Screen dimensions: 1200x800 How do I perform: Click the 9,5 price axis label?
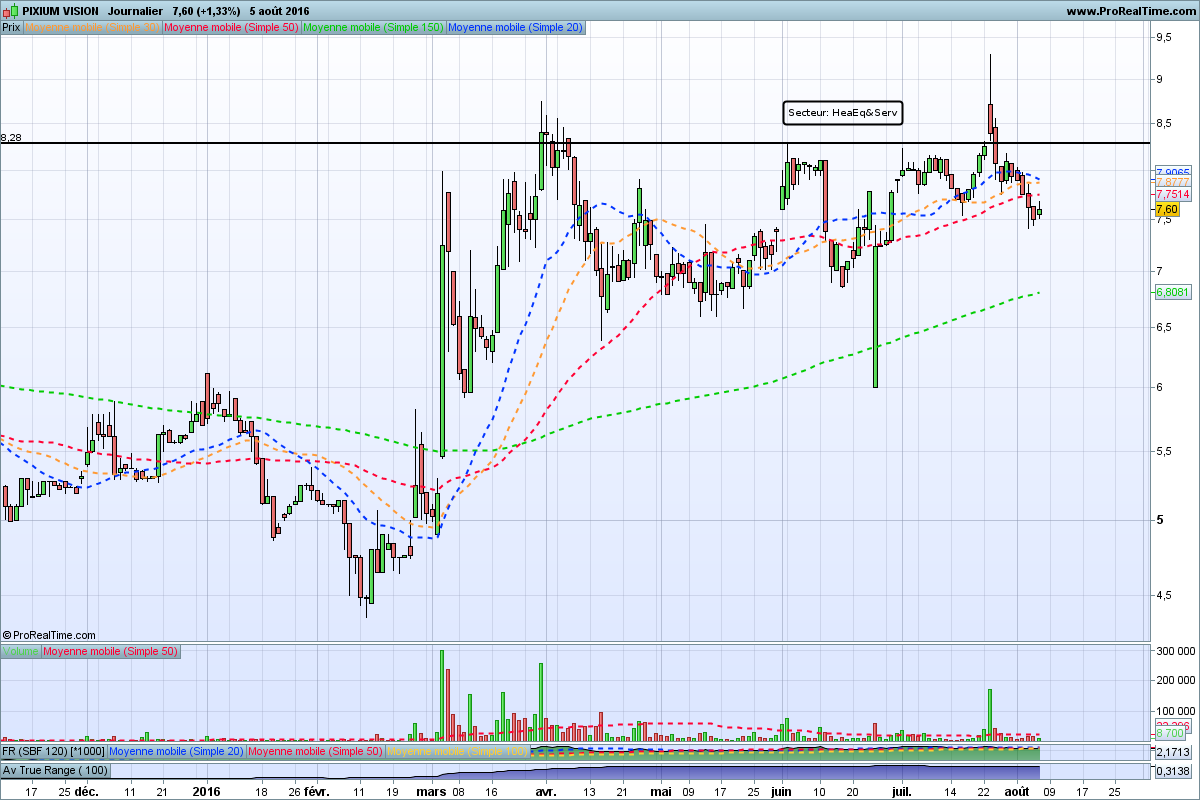click(1165, 37)
